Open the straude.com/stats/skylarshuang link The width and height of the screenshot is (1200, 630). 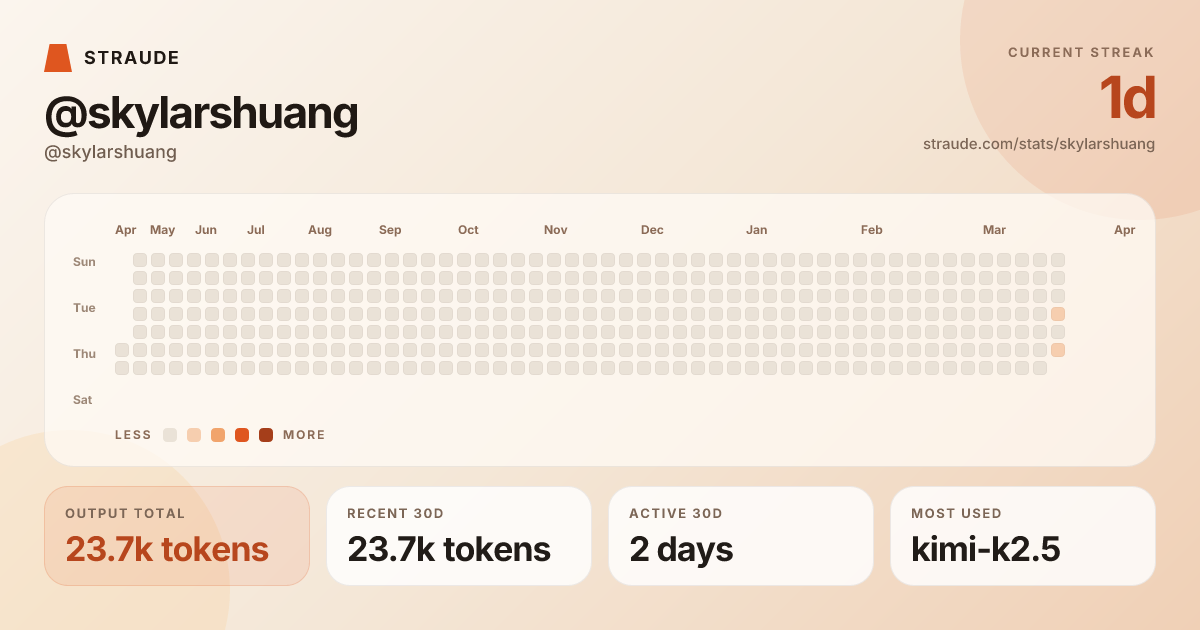1038,144
